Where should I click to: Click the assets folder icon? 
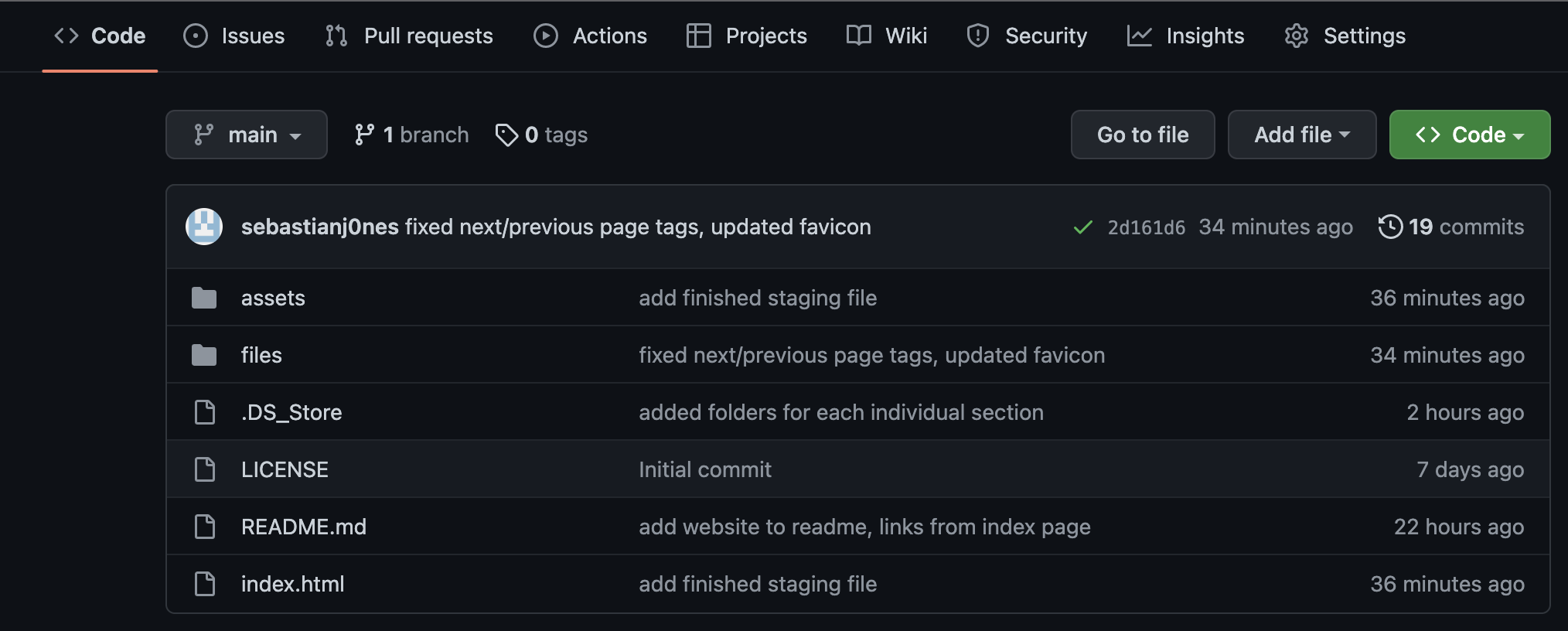tap(204, 298)
